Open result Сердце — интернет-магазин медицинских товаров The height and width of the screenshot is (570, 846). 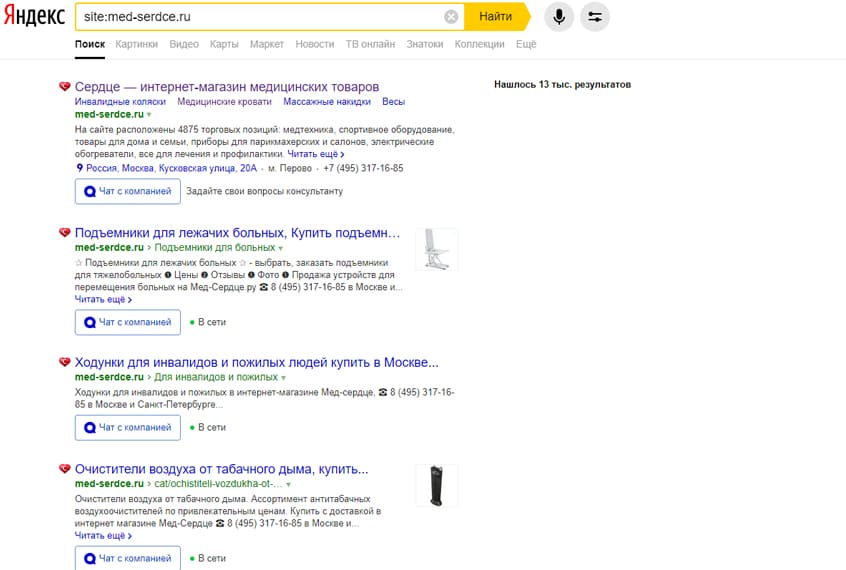tap(227, 86)
